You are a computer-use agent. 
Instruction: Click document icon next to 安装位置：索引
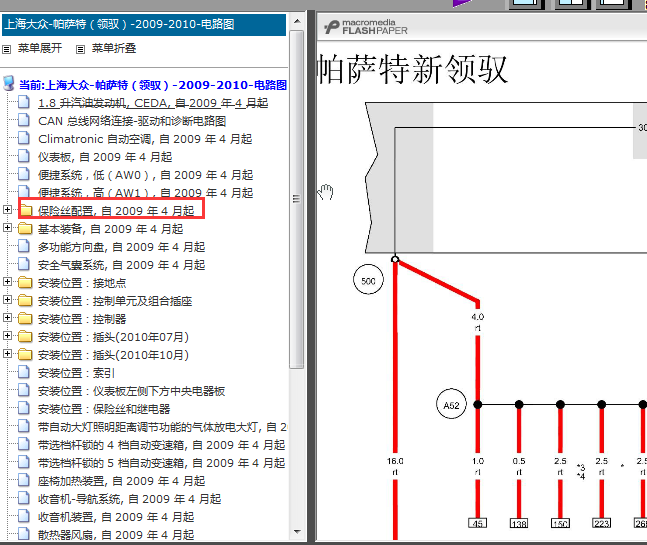[x=24, y=372]
